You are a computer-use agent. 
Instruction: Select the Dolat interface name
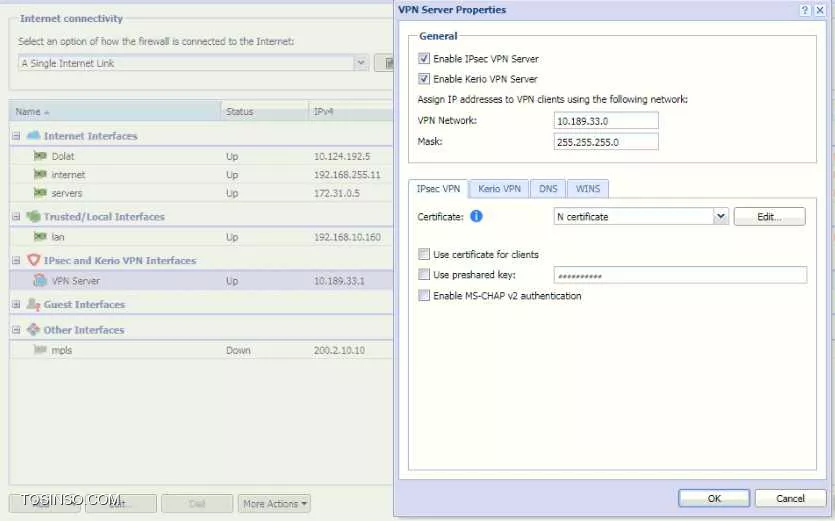pos(63,156)
